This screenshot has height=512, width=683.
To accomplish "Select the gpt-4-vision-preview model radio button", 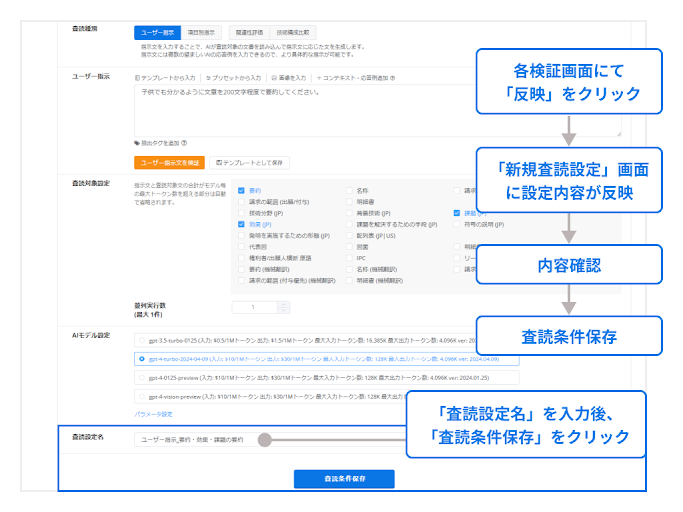I will (x=141, y=396).
